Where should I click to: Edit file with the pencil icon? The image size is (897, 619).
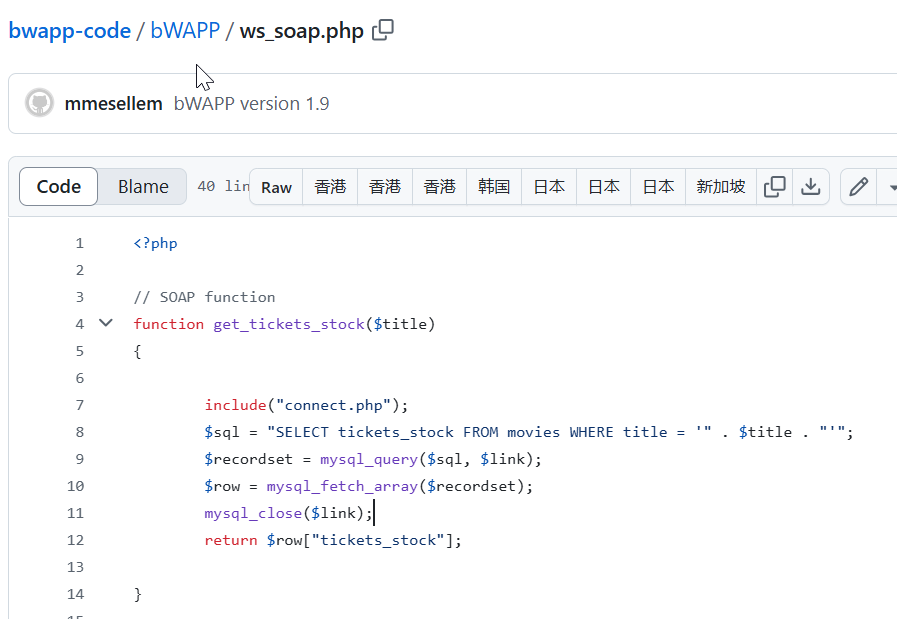(858, 187)
